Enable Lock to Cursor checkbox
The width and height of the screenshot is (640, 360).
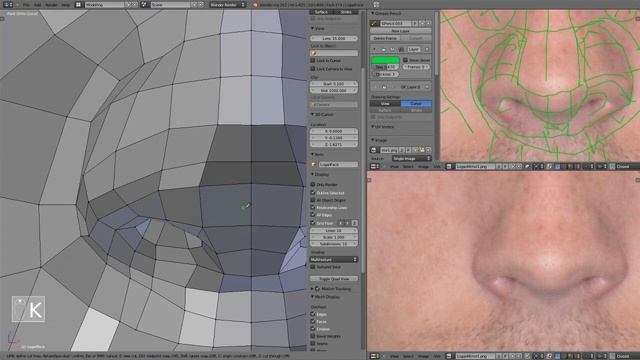[x=313, y=60]
